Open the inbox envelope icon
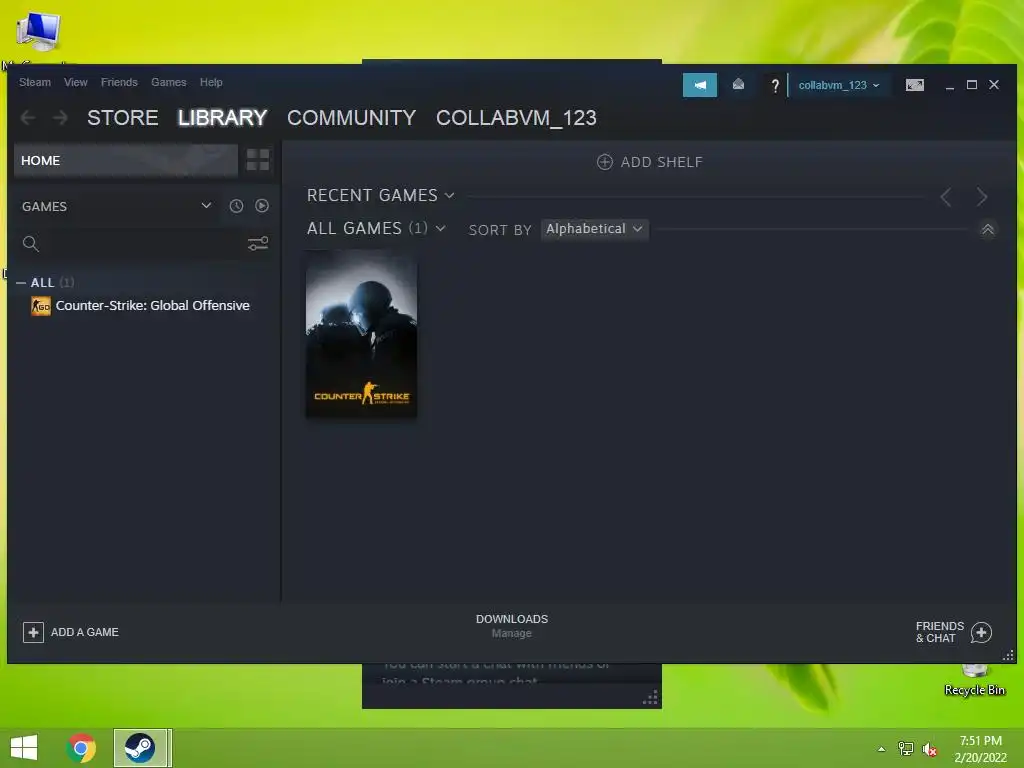Image resolution: width=1024 pixels, height=768 pixels. [x=739, y=84]
